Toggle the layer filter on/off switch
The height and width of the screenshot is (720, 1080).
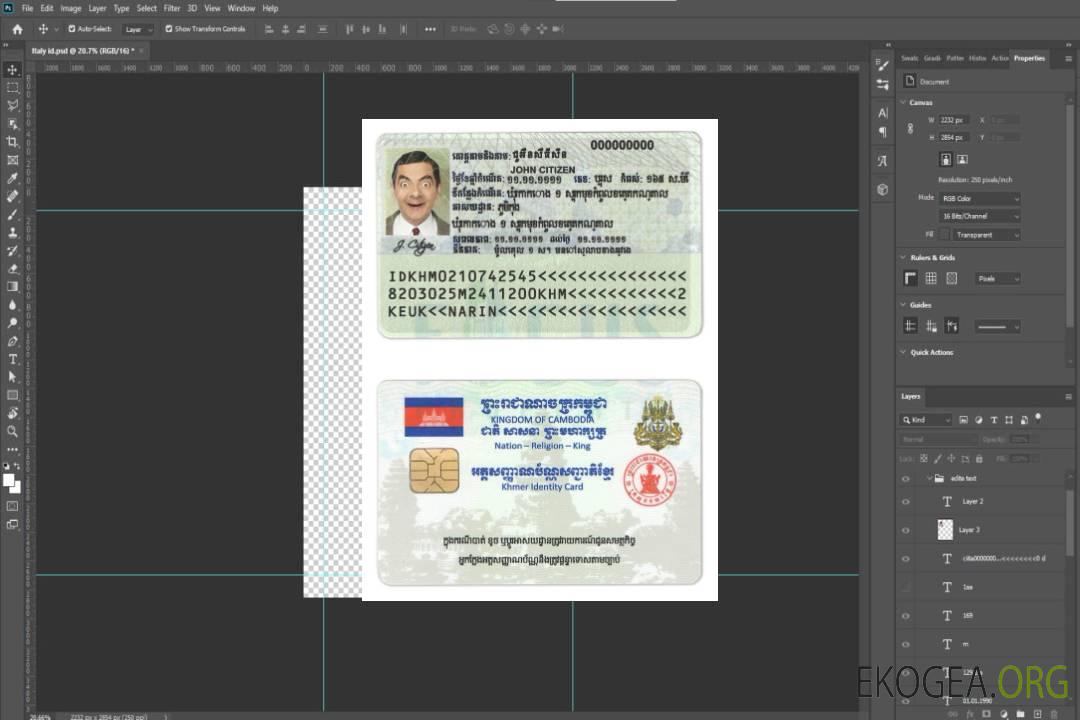[x=1038, y=418]
